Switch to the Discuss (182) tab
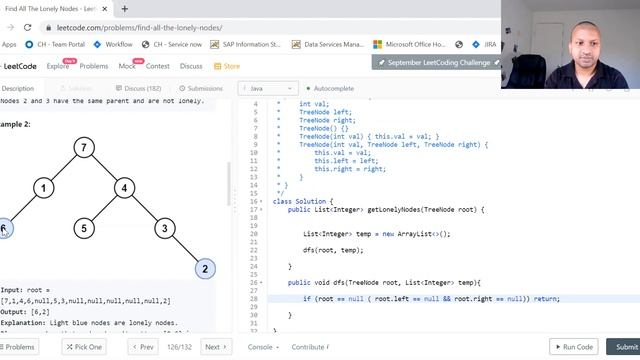 pos(138,89)
